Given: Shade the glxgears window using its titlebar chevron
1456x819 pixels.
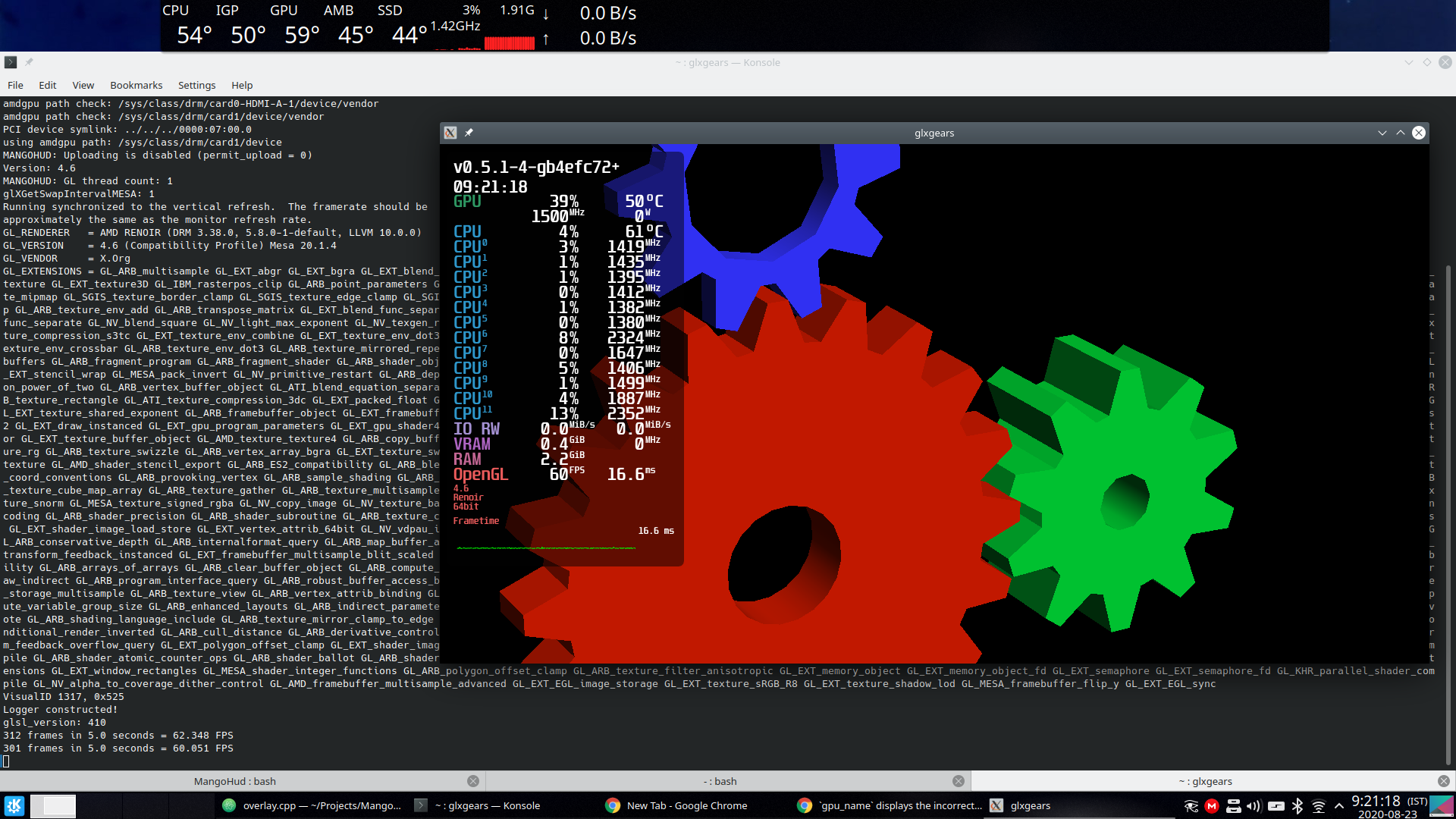Looking at the screenshot, I should [1382, 132].
